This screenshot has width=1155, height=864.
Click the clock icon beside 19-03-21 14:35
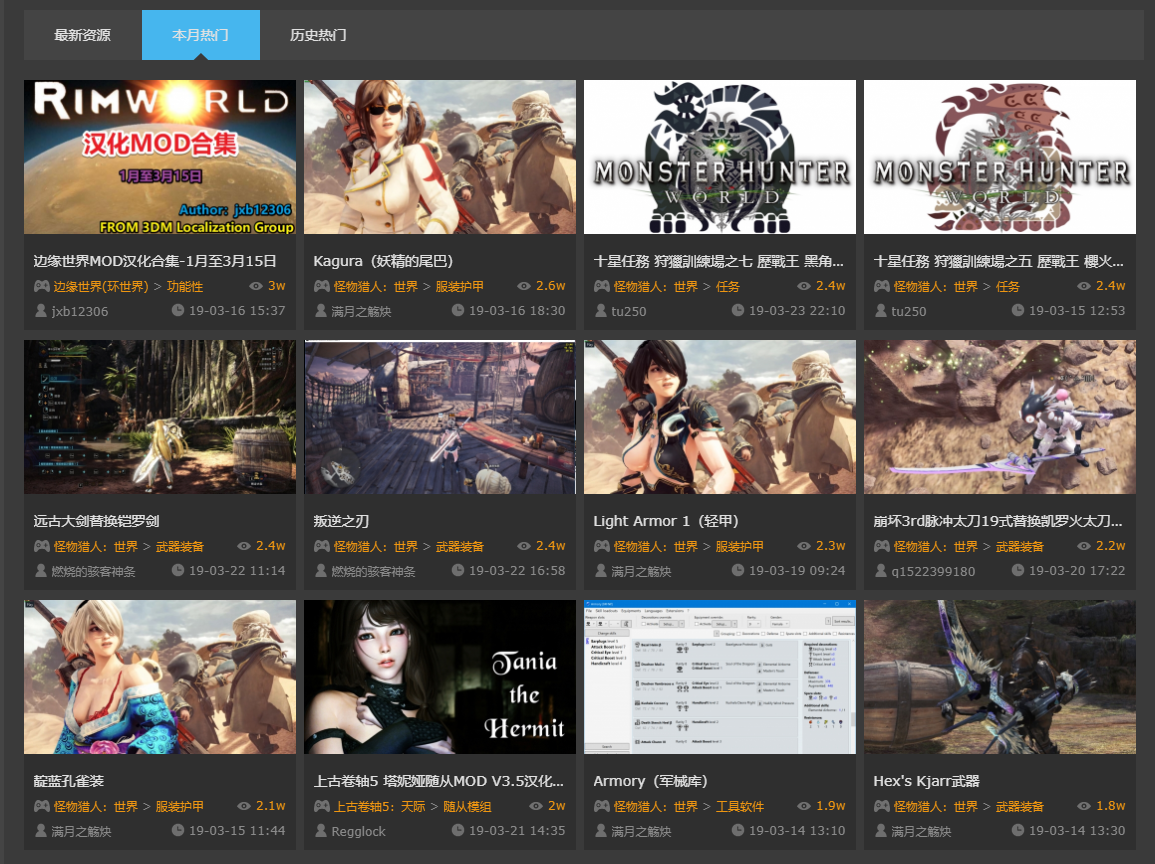pos(458,831)
